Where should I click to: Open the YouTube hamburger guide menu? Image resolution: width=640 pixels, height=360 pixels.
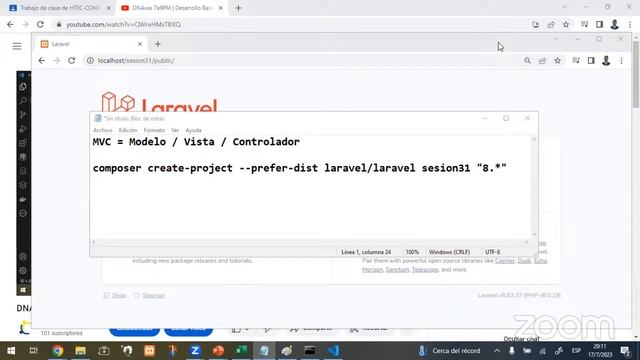[17, 46]
